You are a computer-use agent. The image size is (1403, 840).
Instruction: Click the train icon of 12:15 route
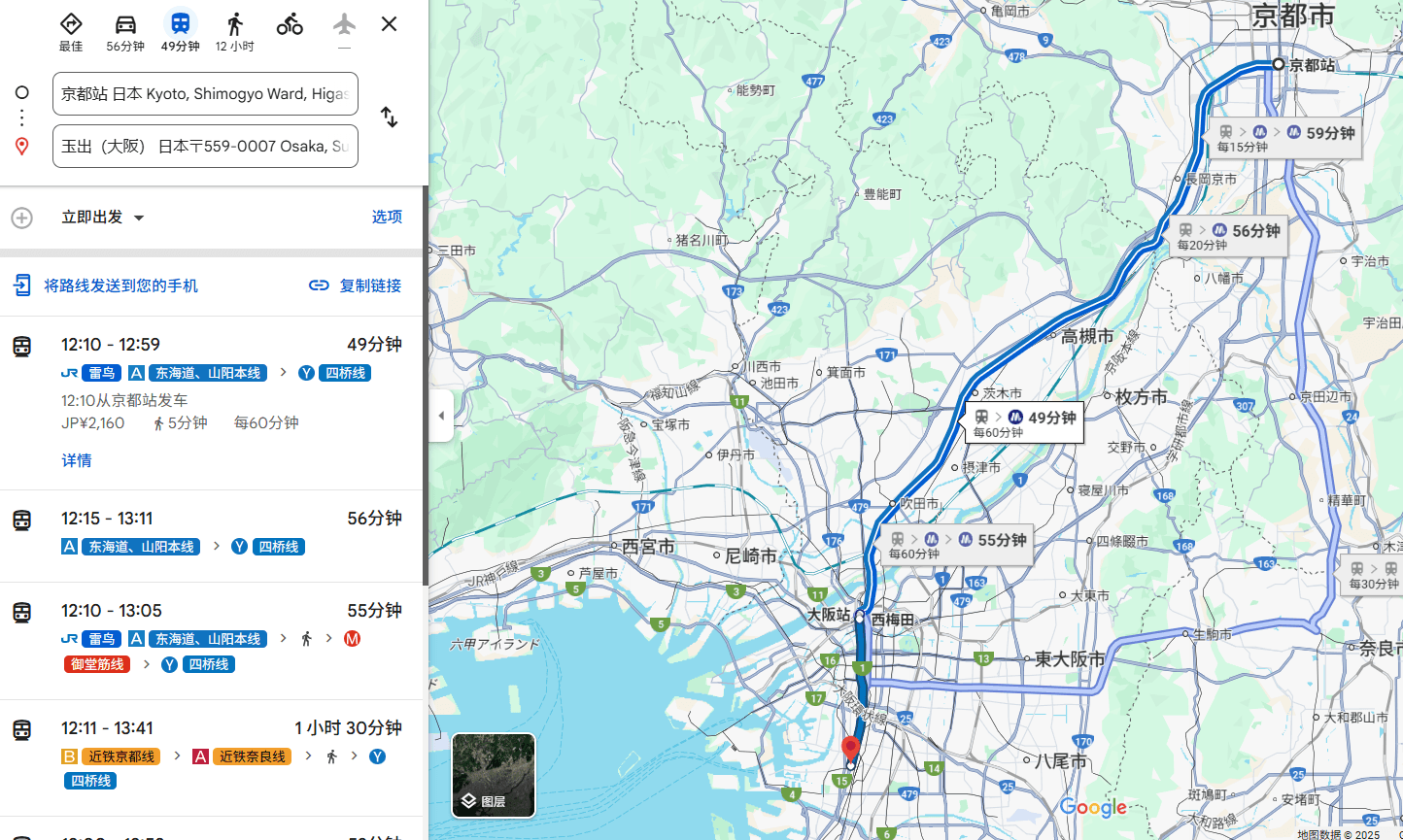click(21, 521)
